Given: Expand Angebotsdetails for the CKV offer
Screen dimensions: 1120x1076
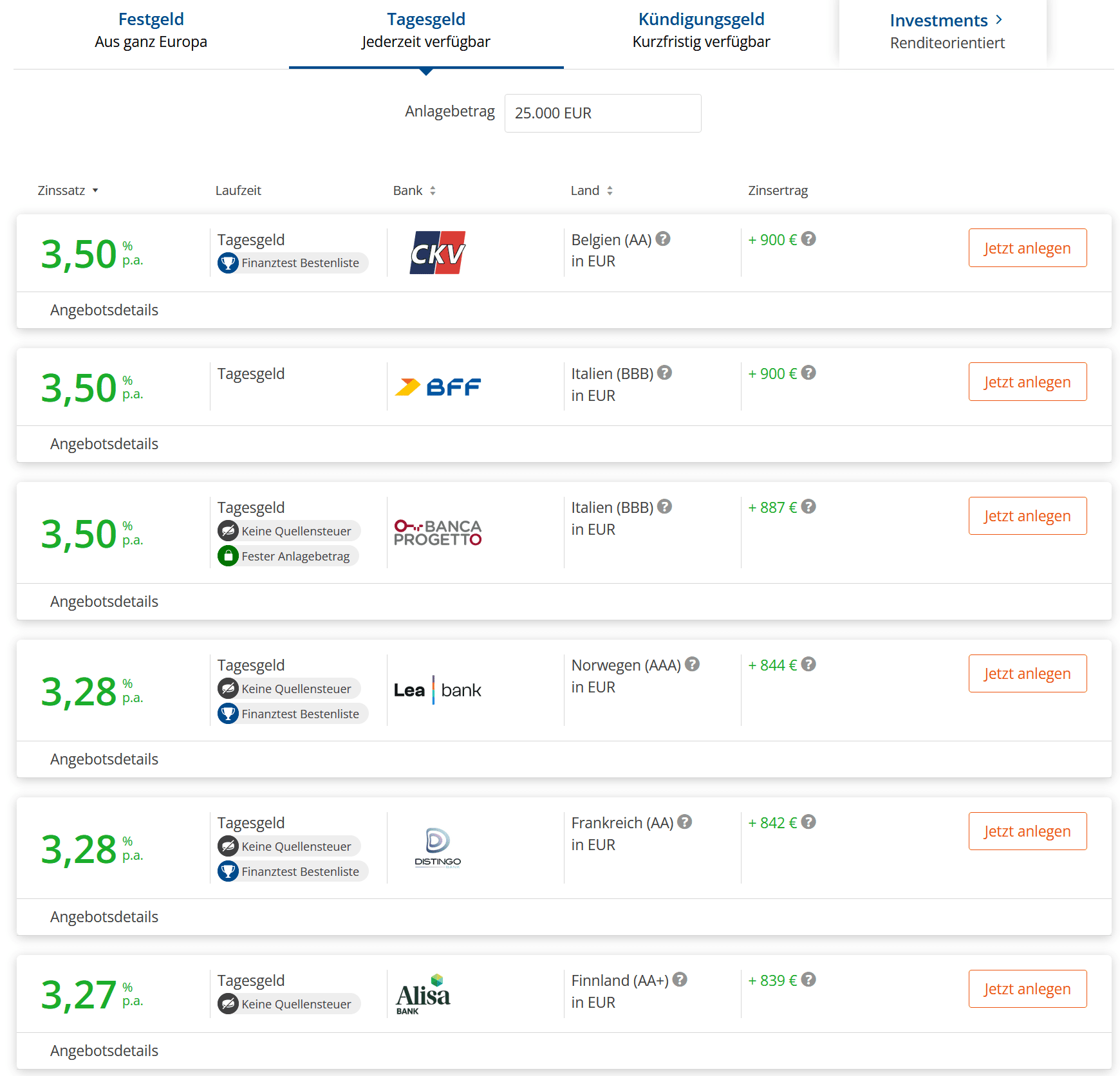Looking at the screenshot, I should tap(104, 310).
